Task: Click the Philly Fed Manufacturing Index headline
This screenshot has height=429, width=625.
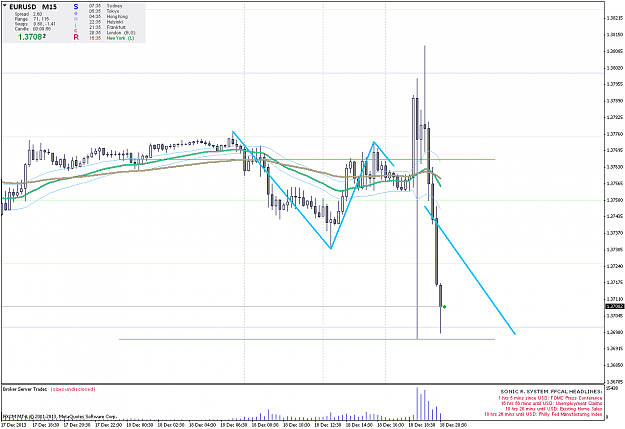Action: tap(543, 415)
